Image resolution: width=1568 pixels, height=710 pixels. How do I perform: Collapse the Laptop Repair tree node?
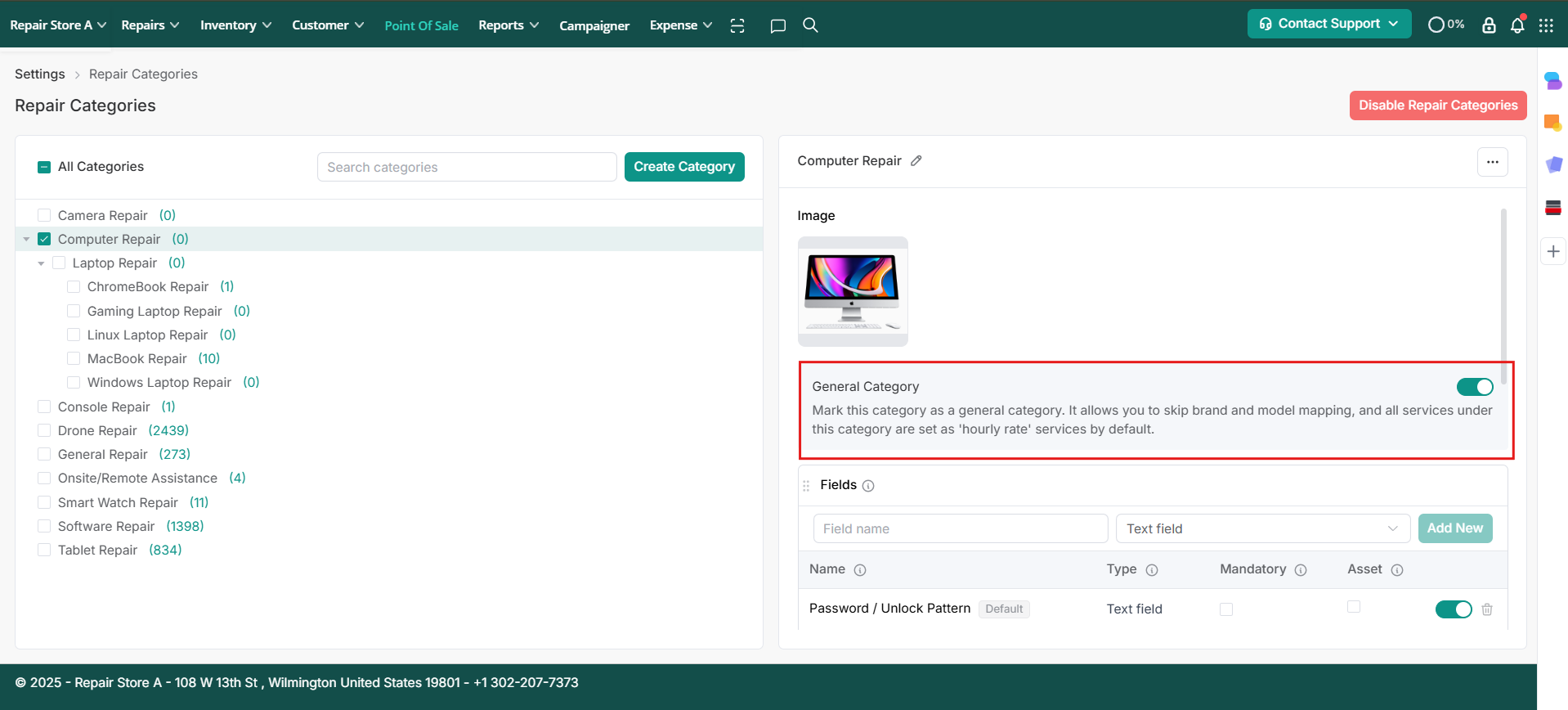pyautogui.click(x=41, y=263)
